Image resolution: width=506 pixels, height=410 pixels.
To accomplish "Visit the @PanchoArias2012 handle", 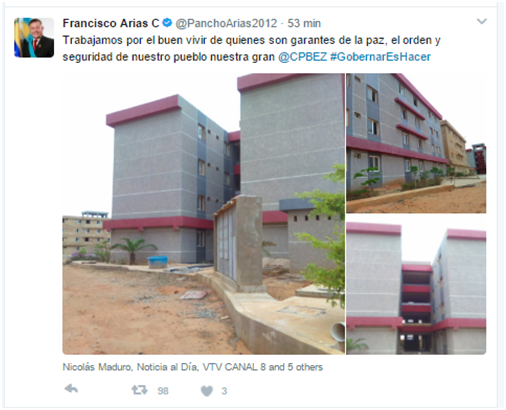I will (x=226, y=23).
